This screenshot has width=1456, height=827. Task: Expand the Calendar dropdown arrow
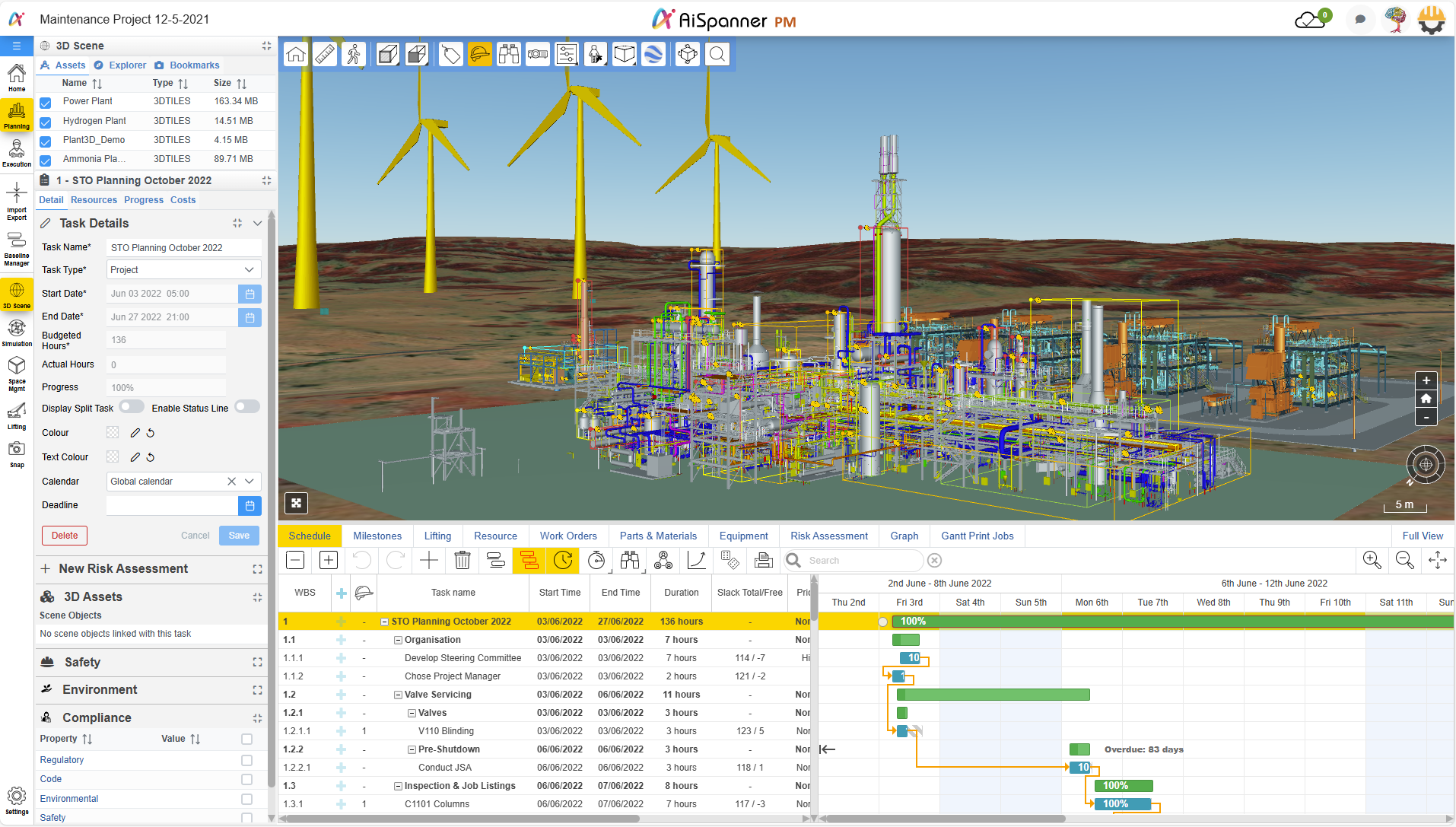coord(250,482)
